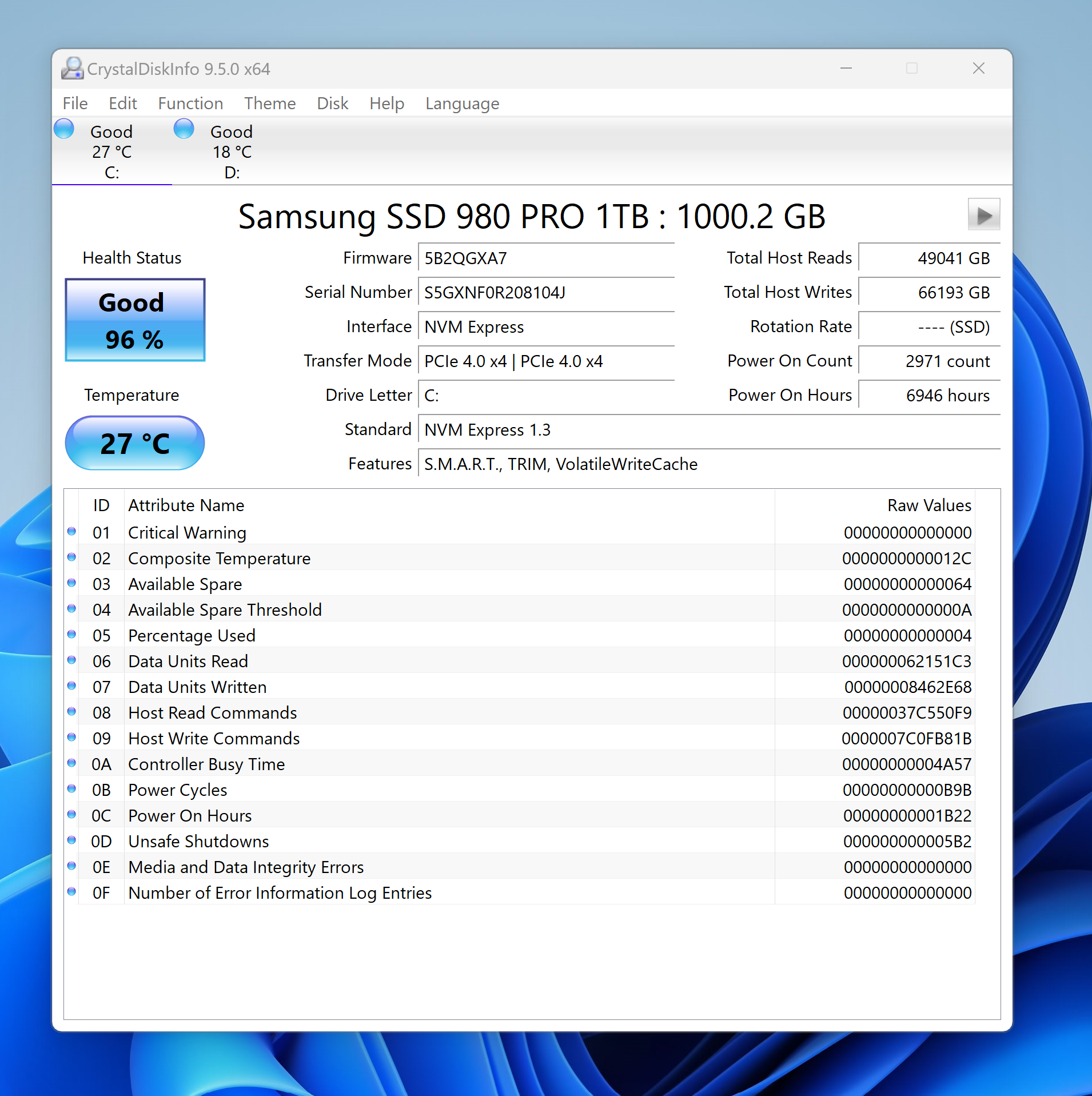
Task: Click the Power On Count value 2971 count
Action: 930,361
